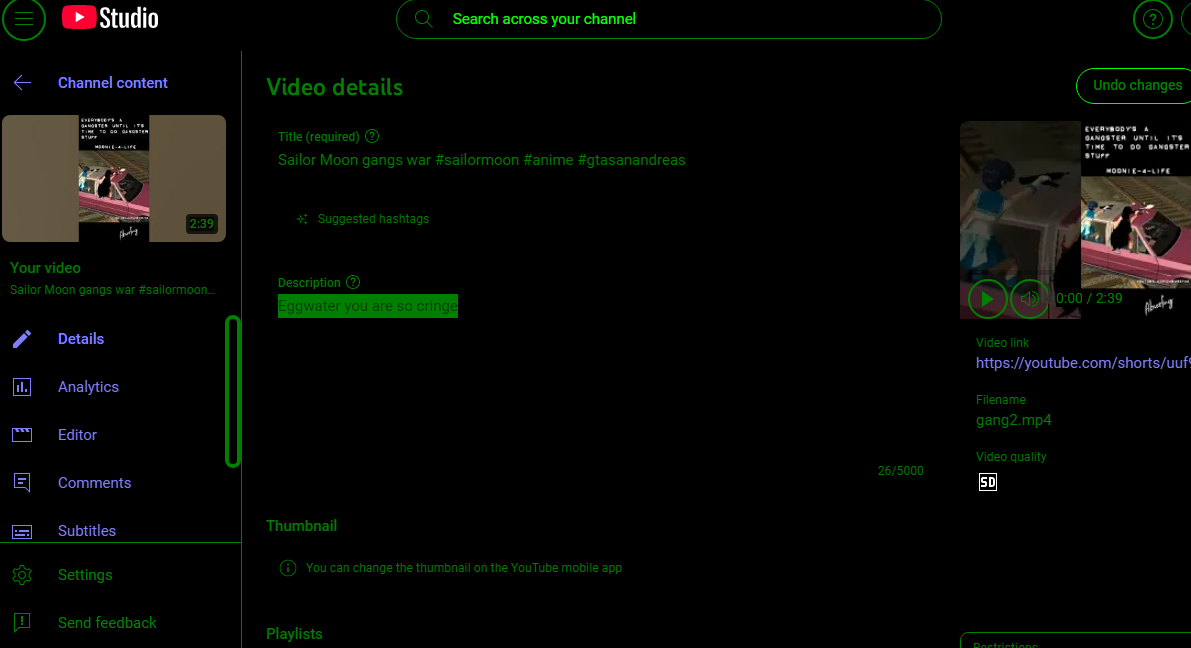Screen dimensions: 1191x648
Task: Click the Video details heading
Action: pos(334,87)
